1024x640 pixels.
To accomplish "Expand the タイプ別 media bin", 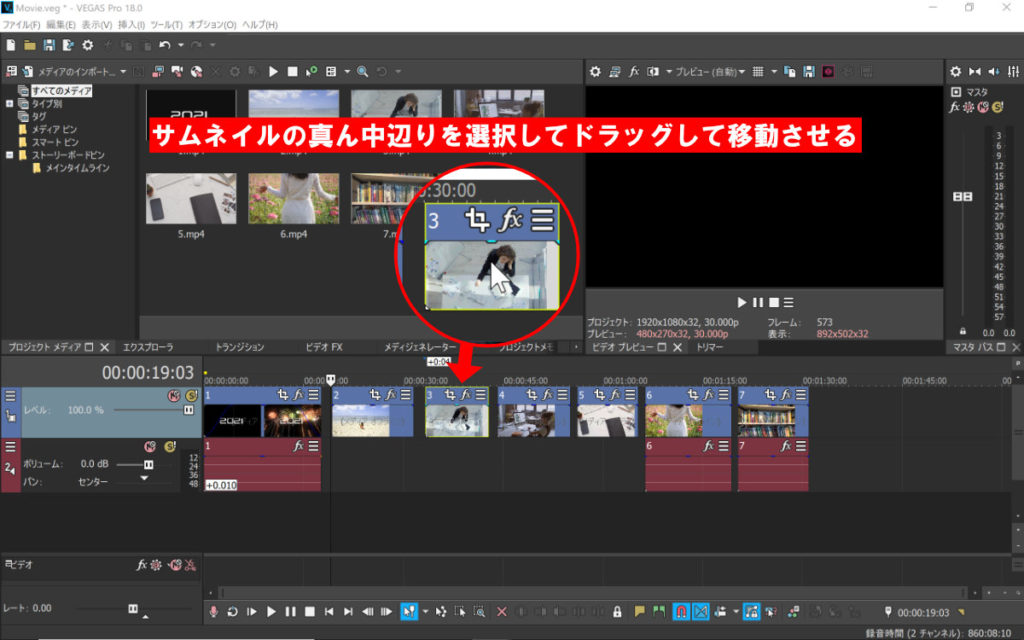I will click(10, 103).
